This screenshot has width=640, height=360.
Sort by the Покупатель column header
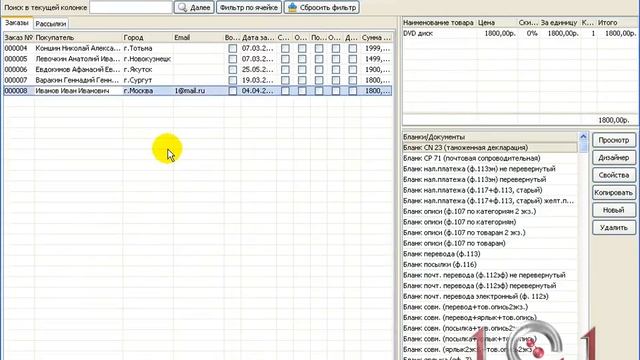pyautogui.click(x=78, y=38)
